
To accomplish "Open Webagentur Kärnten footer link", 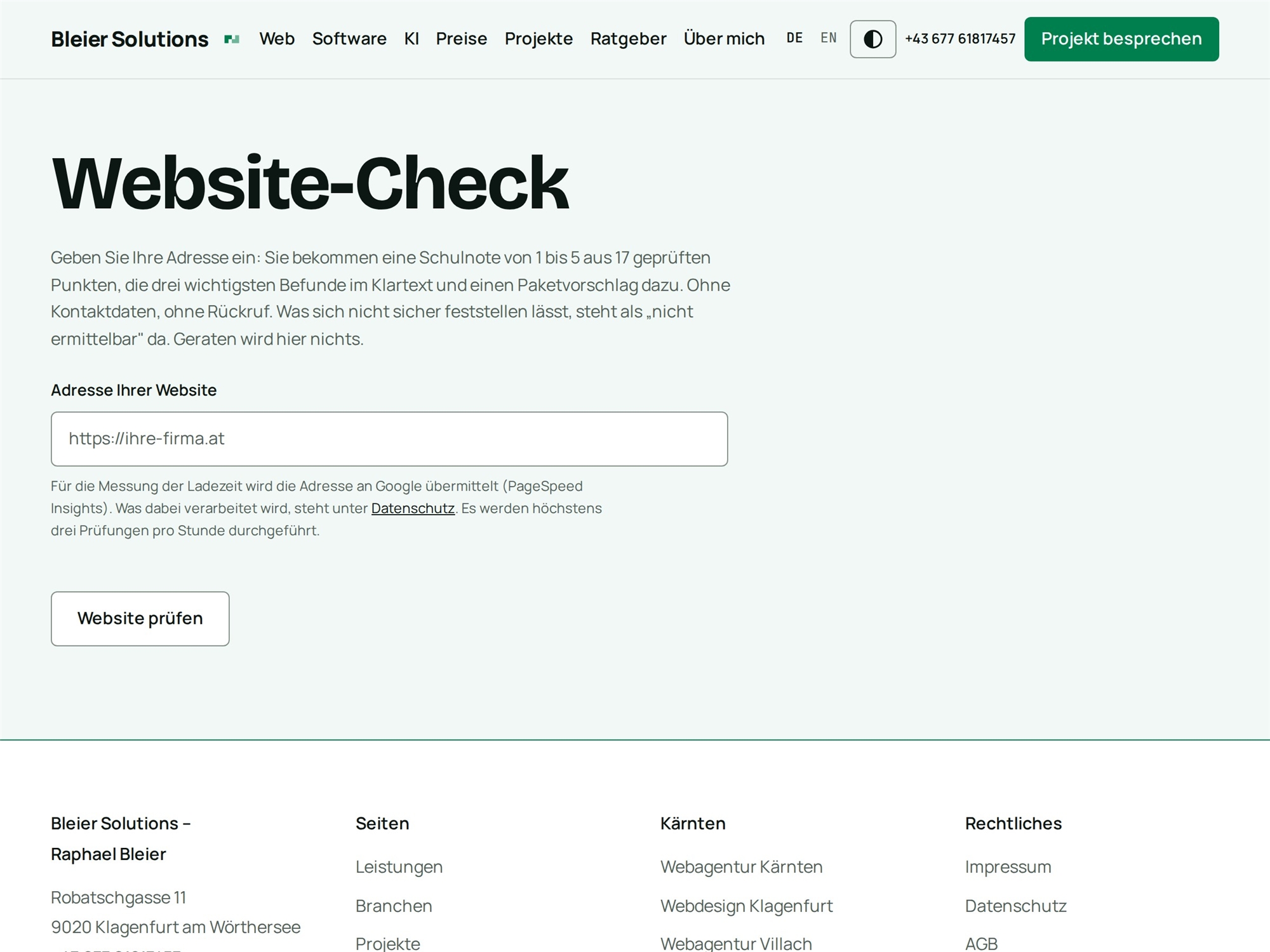I will coord(742,867).
